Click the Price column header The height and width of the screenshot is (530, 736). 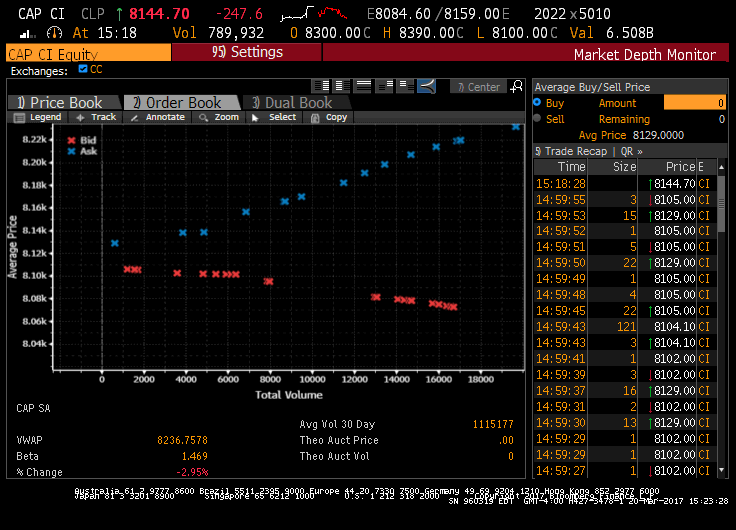667,167
